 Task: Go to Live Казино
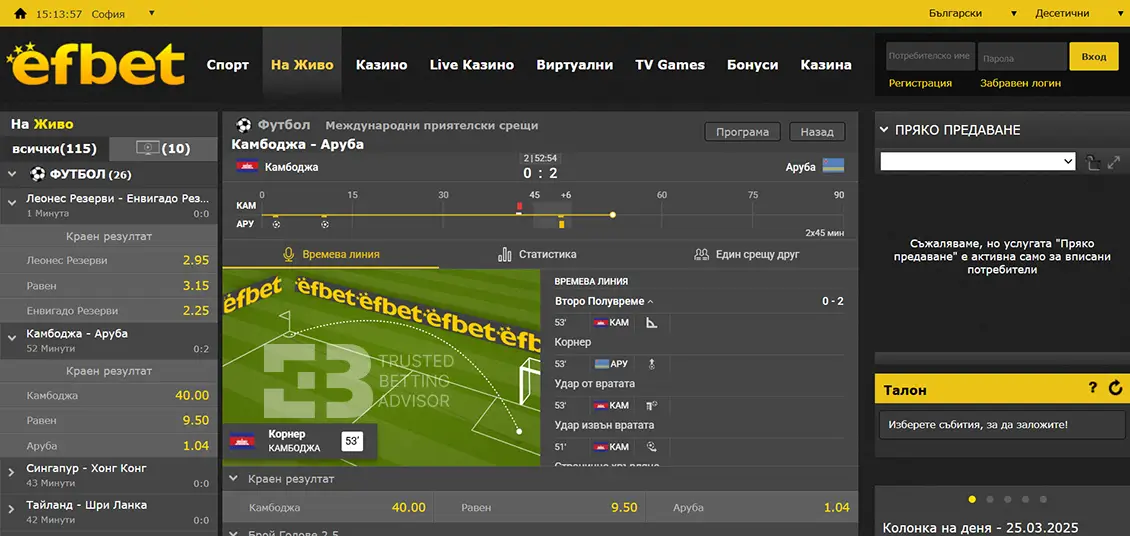click(472, 65)
